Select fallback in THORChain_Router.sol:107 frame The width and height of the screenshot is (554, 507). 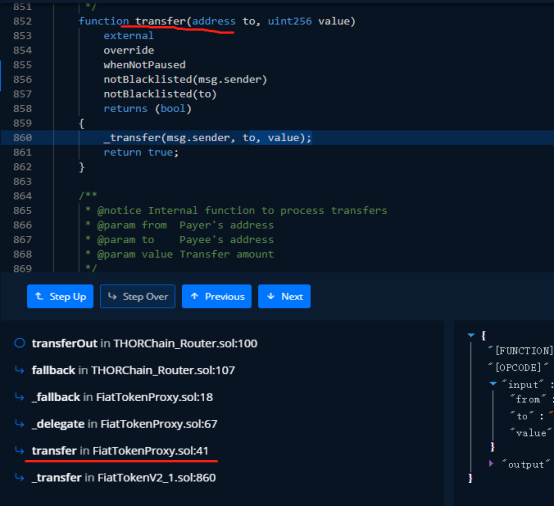point(133,370)
